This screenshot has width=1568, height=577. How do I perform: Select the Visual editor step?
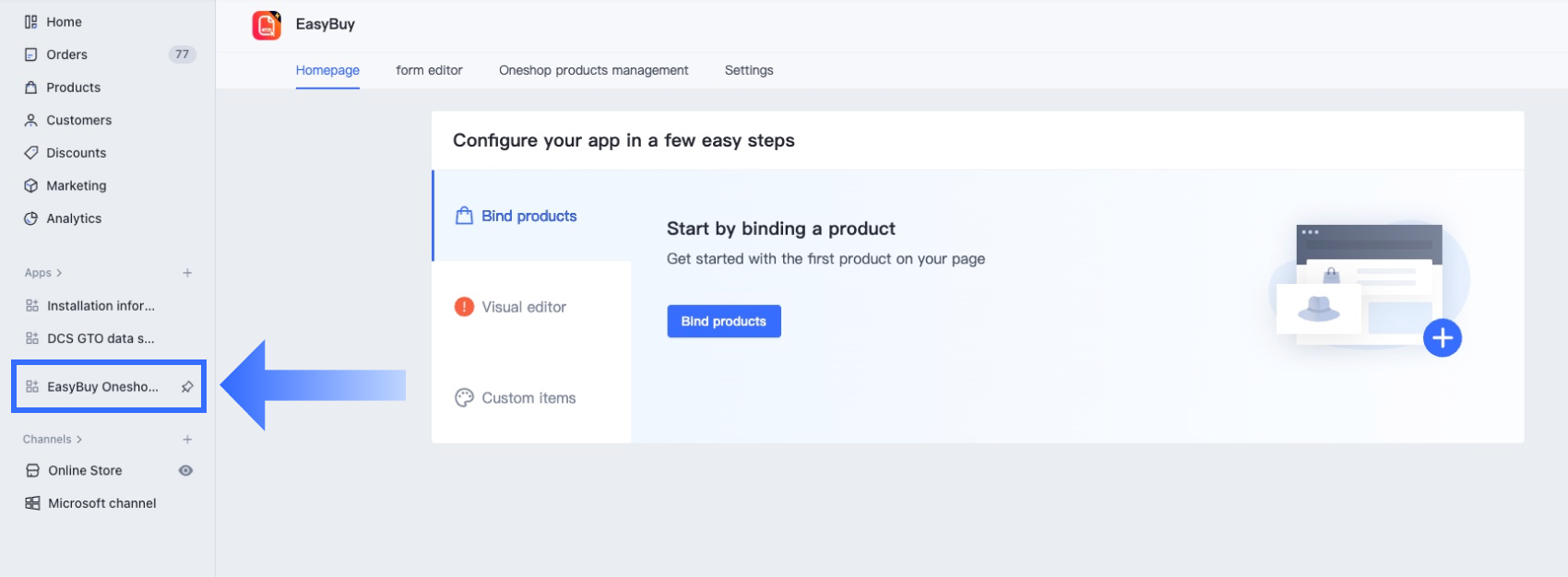pos(523,307)
